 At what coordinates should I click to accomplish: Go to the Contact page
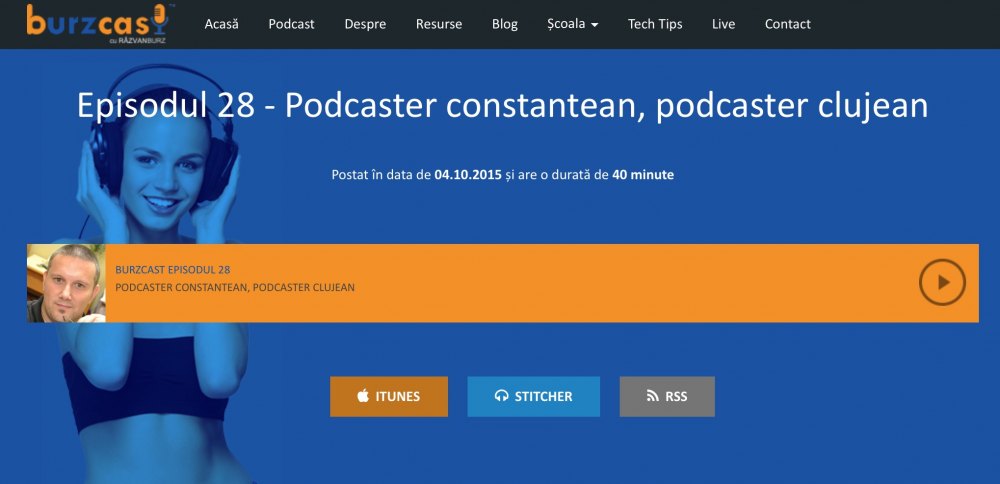(788, 24)
